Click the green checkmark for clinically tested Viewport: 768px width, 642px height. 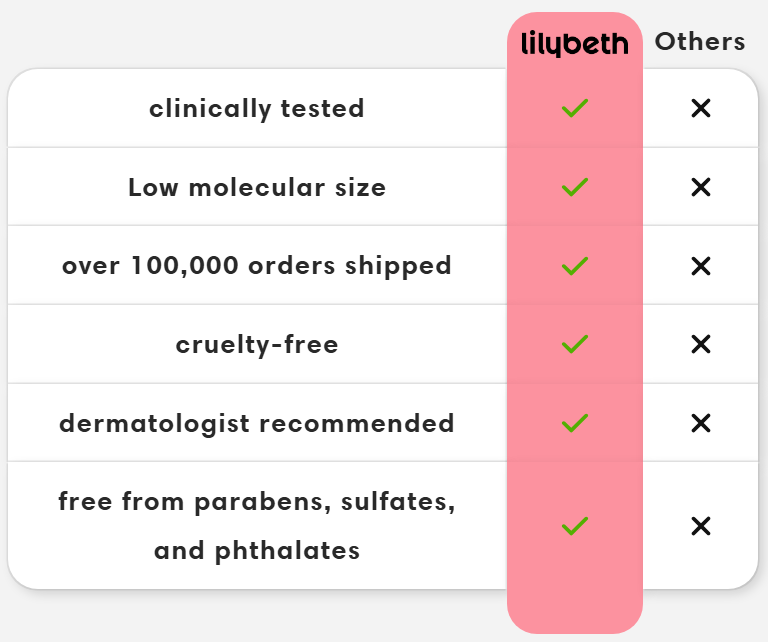[x=575, y=108]
